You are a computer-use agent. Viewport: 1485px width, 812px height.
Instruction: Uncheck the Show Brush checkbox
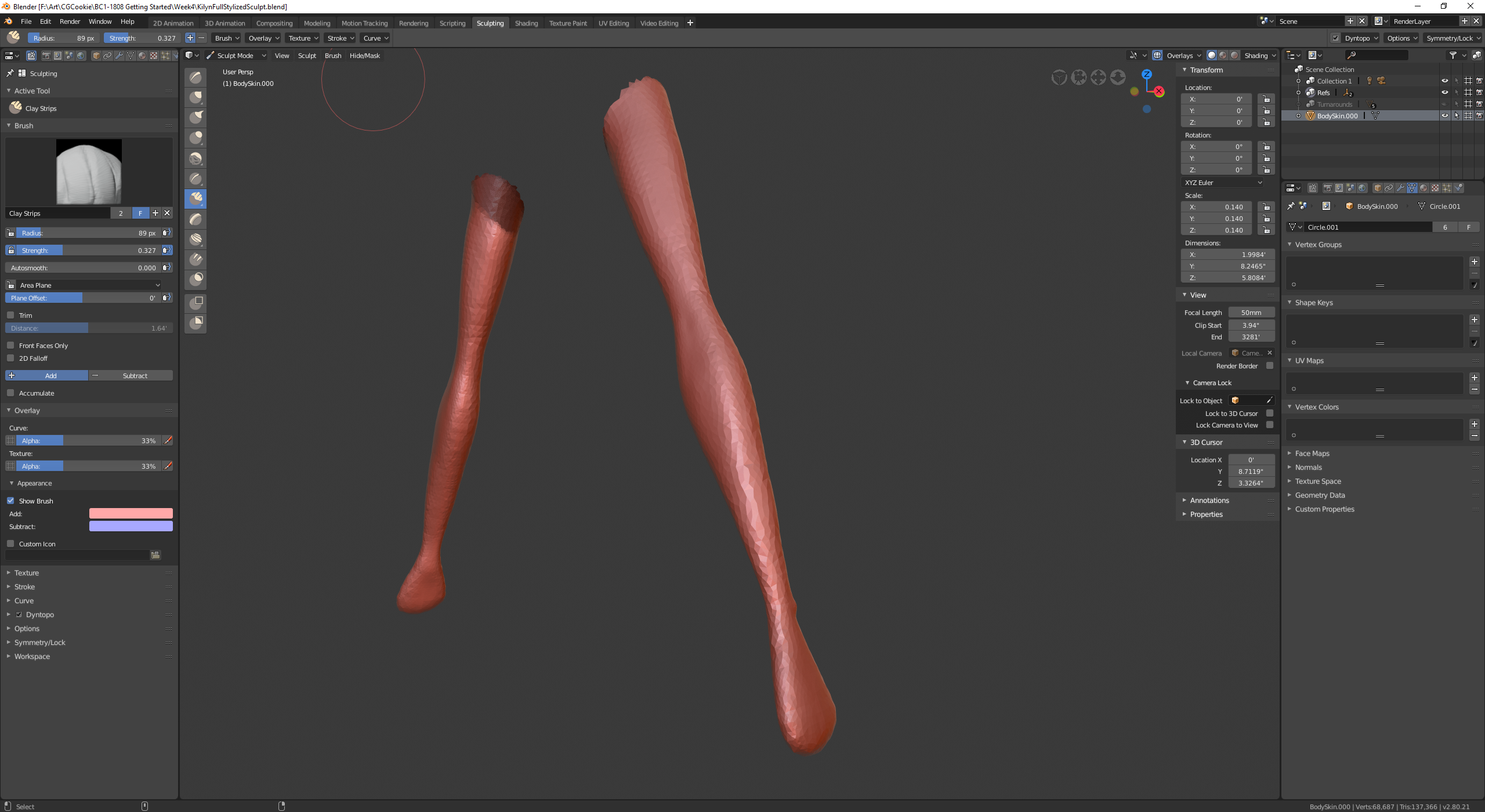(10, 501)
